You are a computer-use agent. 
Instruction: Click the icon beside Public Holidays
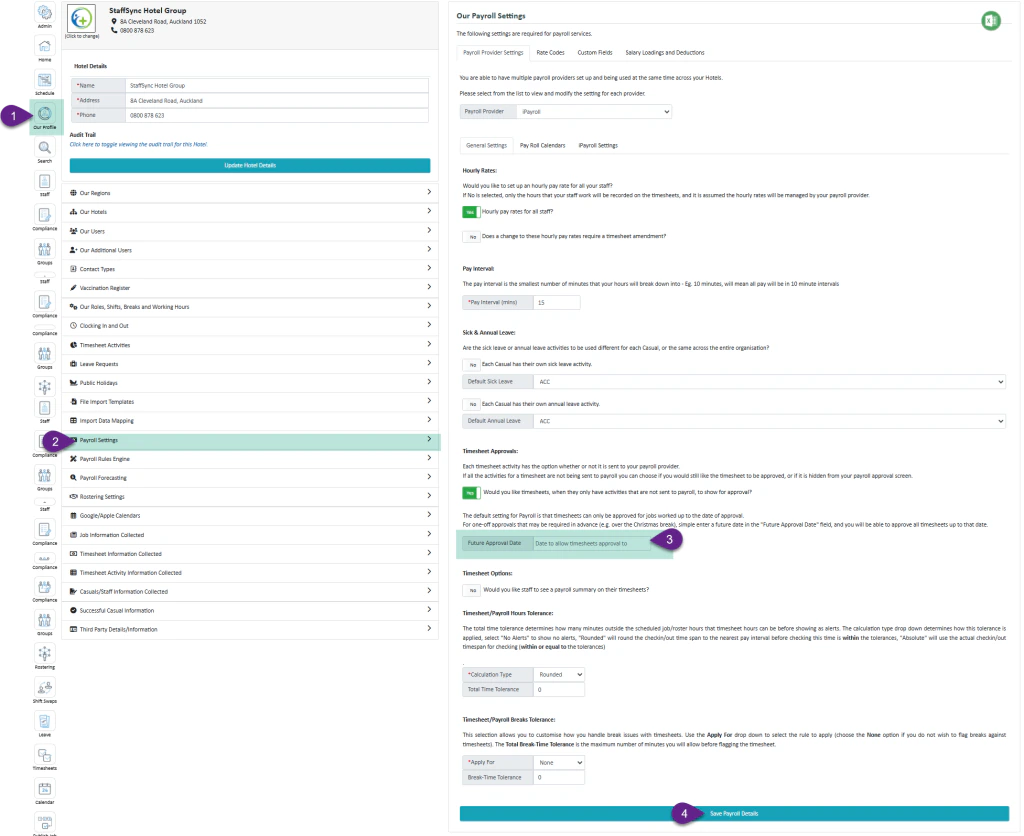(x=74, y=383)
